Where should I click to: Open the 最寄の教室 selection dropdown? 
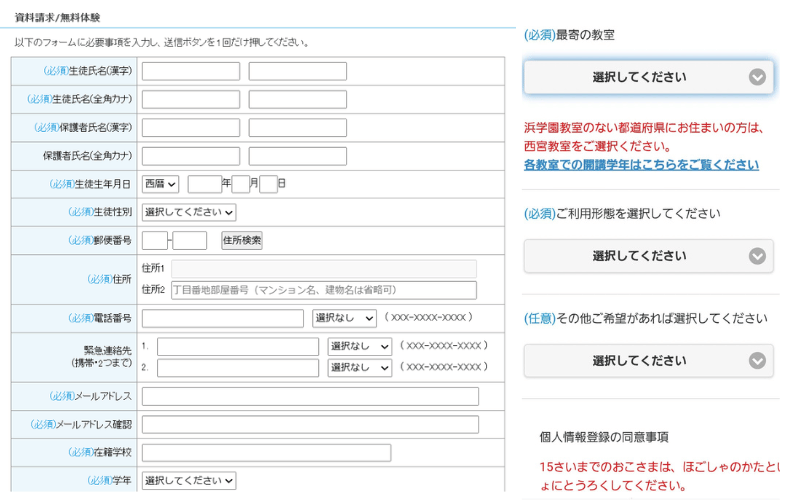coord(648,78)
